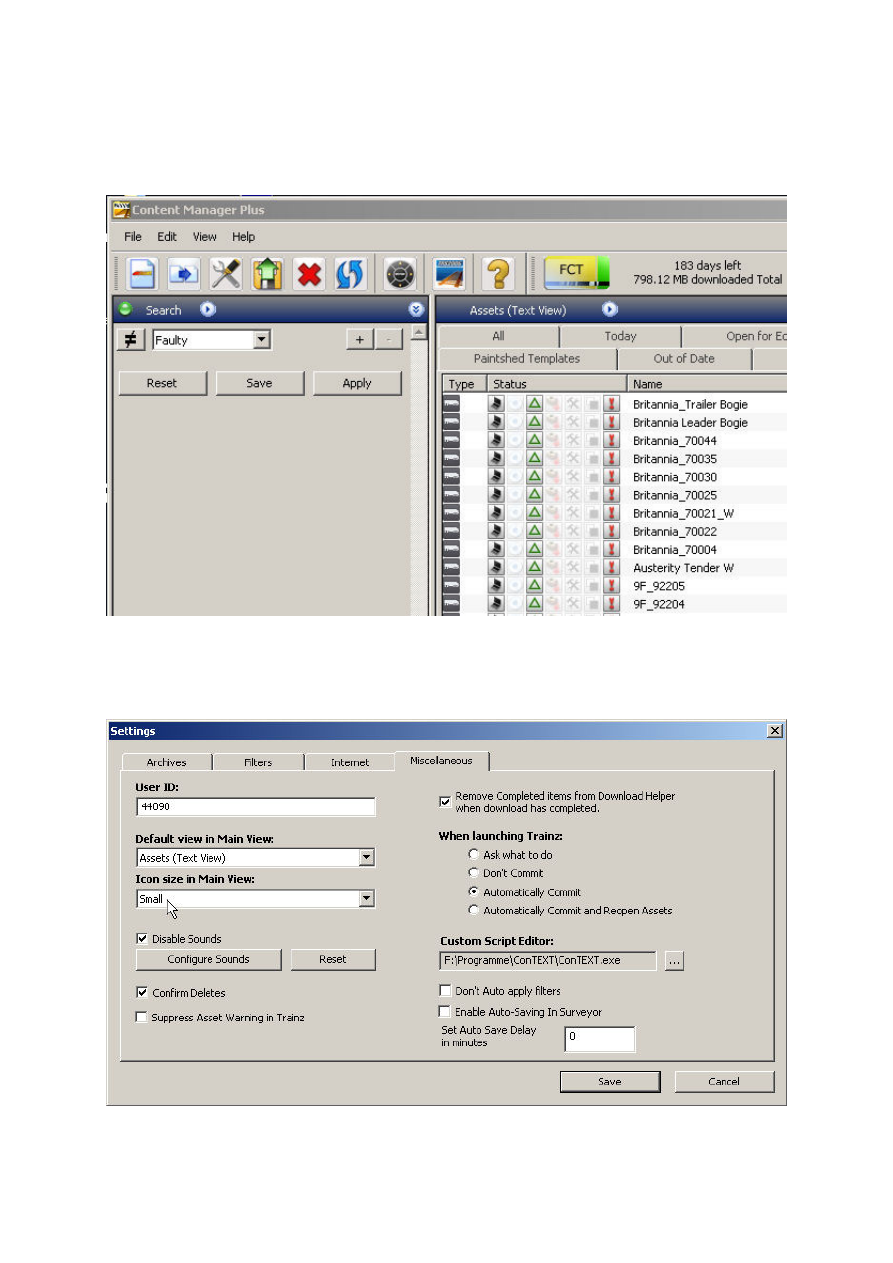Viewport: 893px width, 1263px height.
Task: Click the new asset page icon
Action: 141,273
